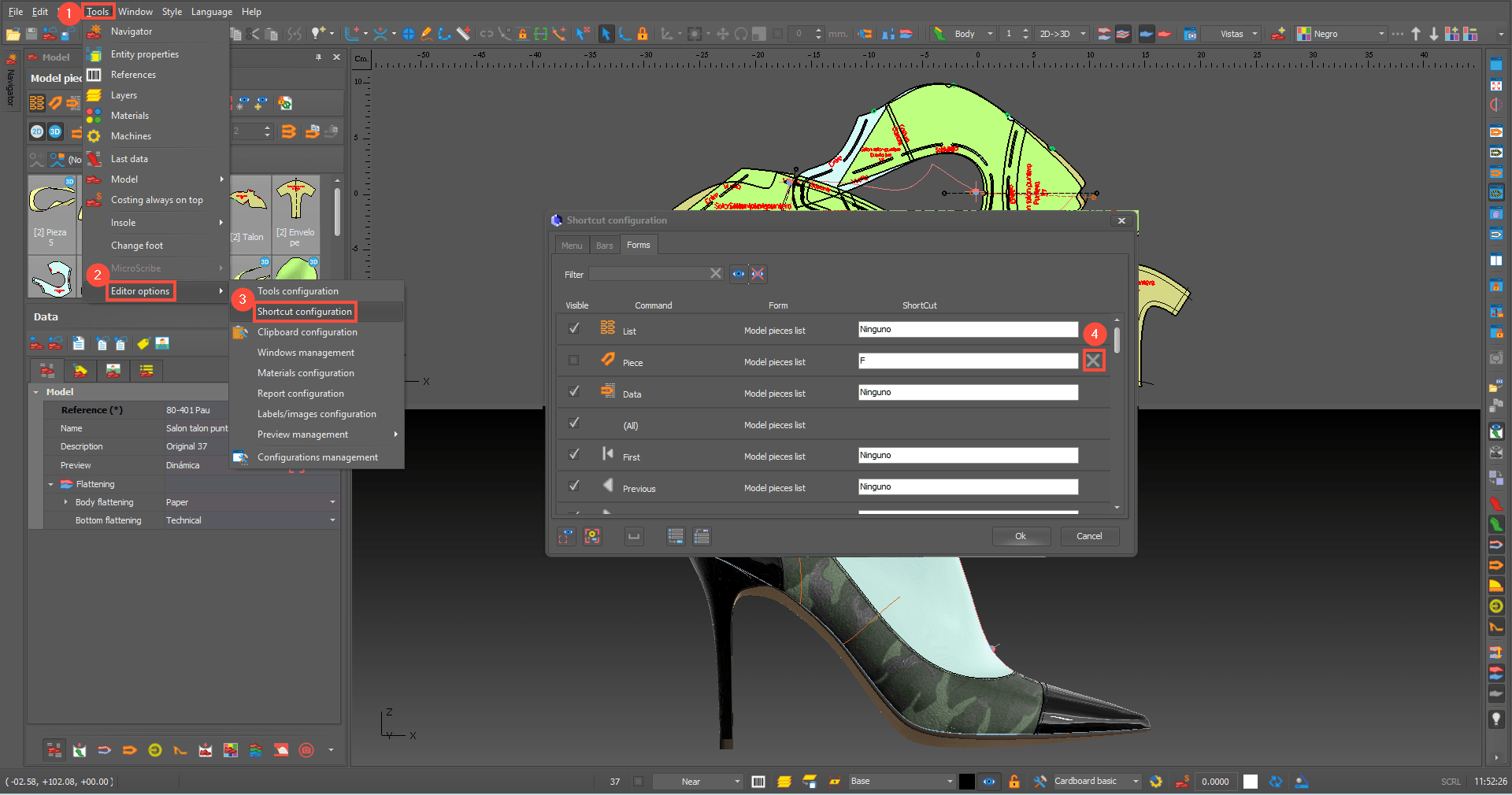Uncheck Visible checkbox for List command
Image resolution: width=1512 pixels, height=795 pixels.
point(574,329)
